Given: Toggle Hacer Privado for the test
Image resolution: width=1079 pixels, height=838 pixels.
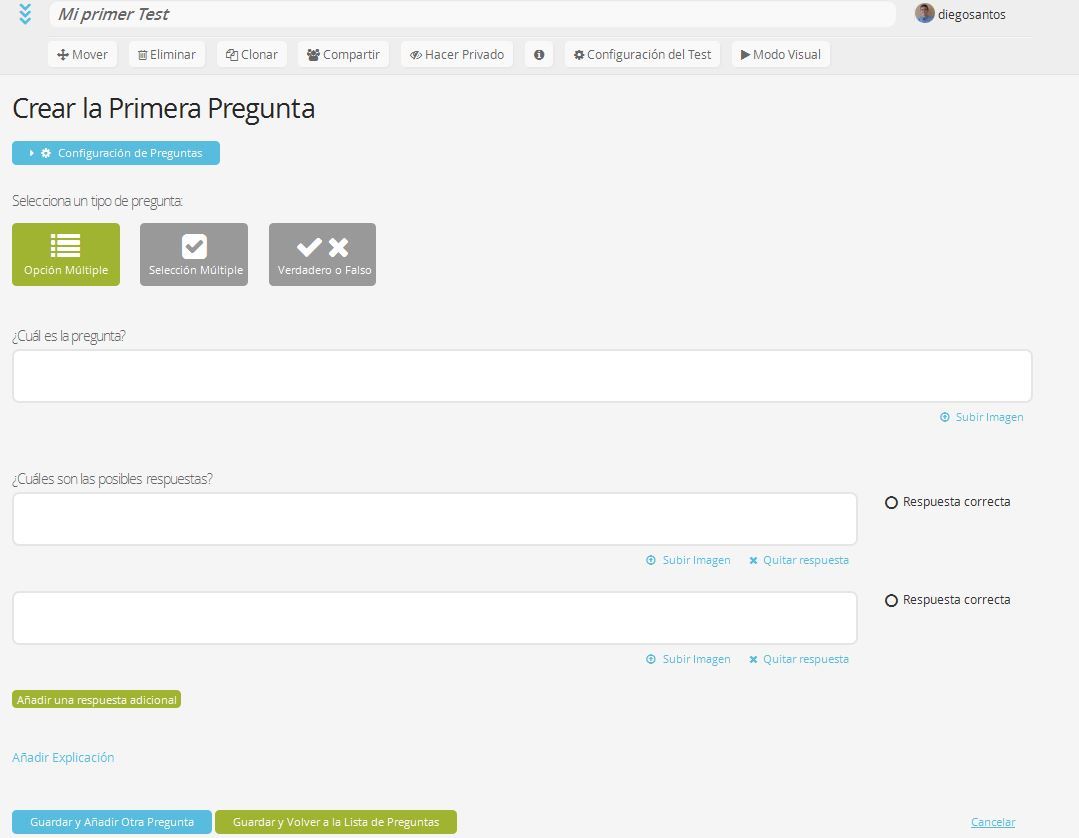Looking at the screenshot, I should 457,55.
